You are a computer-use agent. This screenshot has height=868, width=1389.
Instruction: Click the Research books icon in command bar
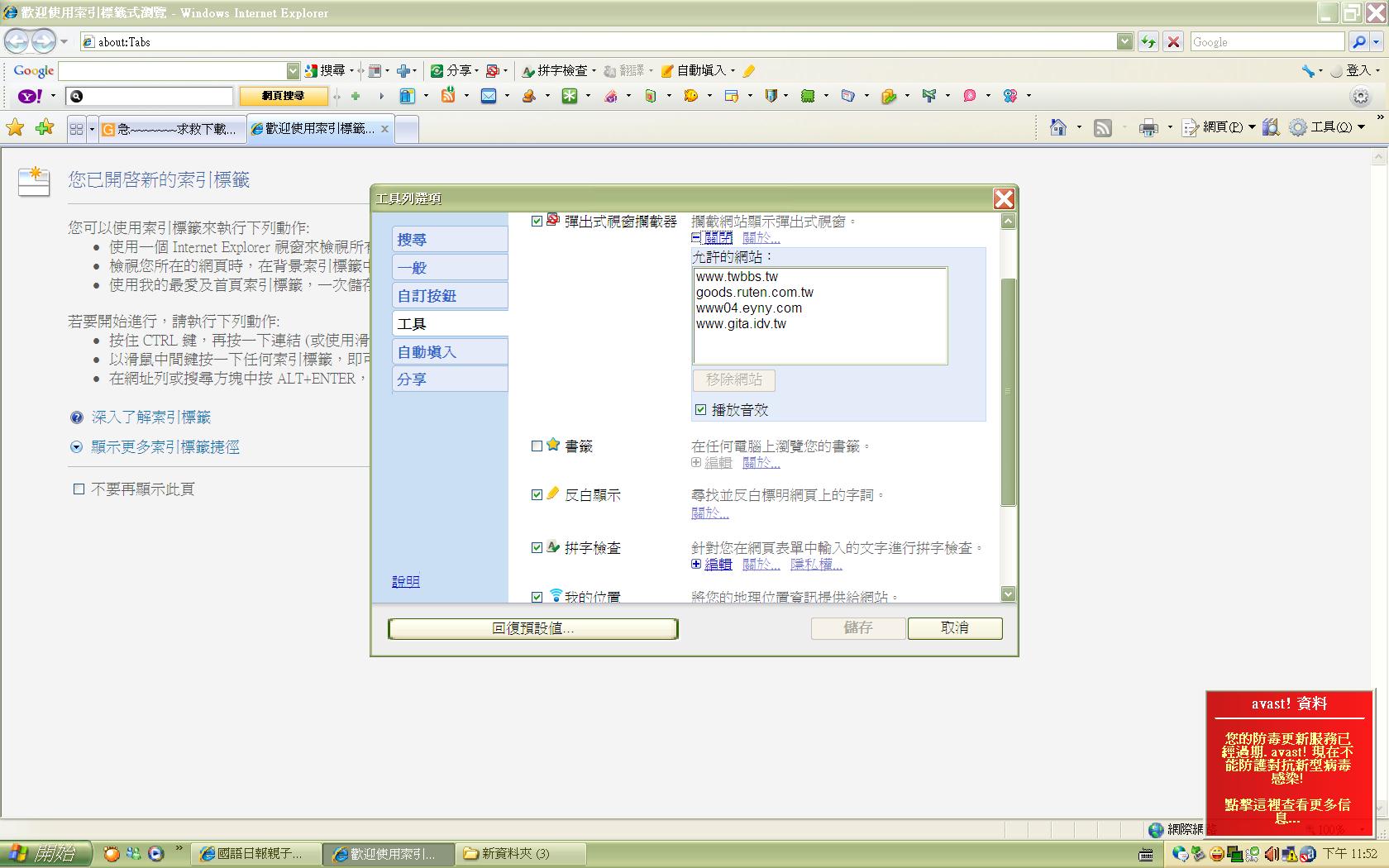coord(1271,127)
